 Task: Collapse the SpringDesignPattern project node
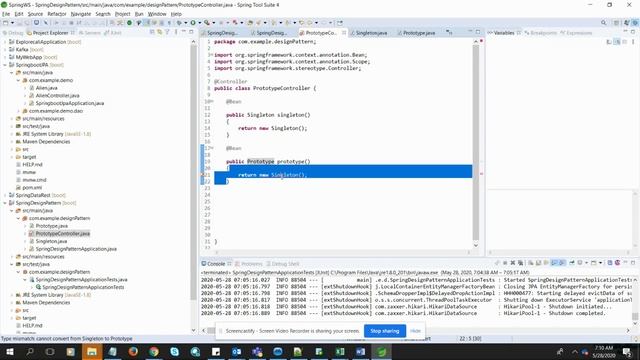[x=5, y=203]
